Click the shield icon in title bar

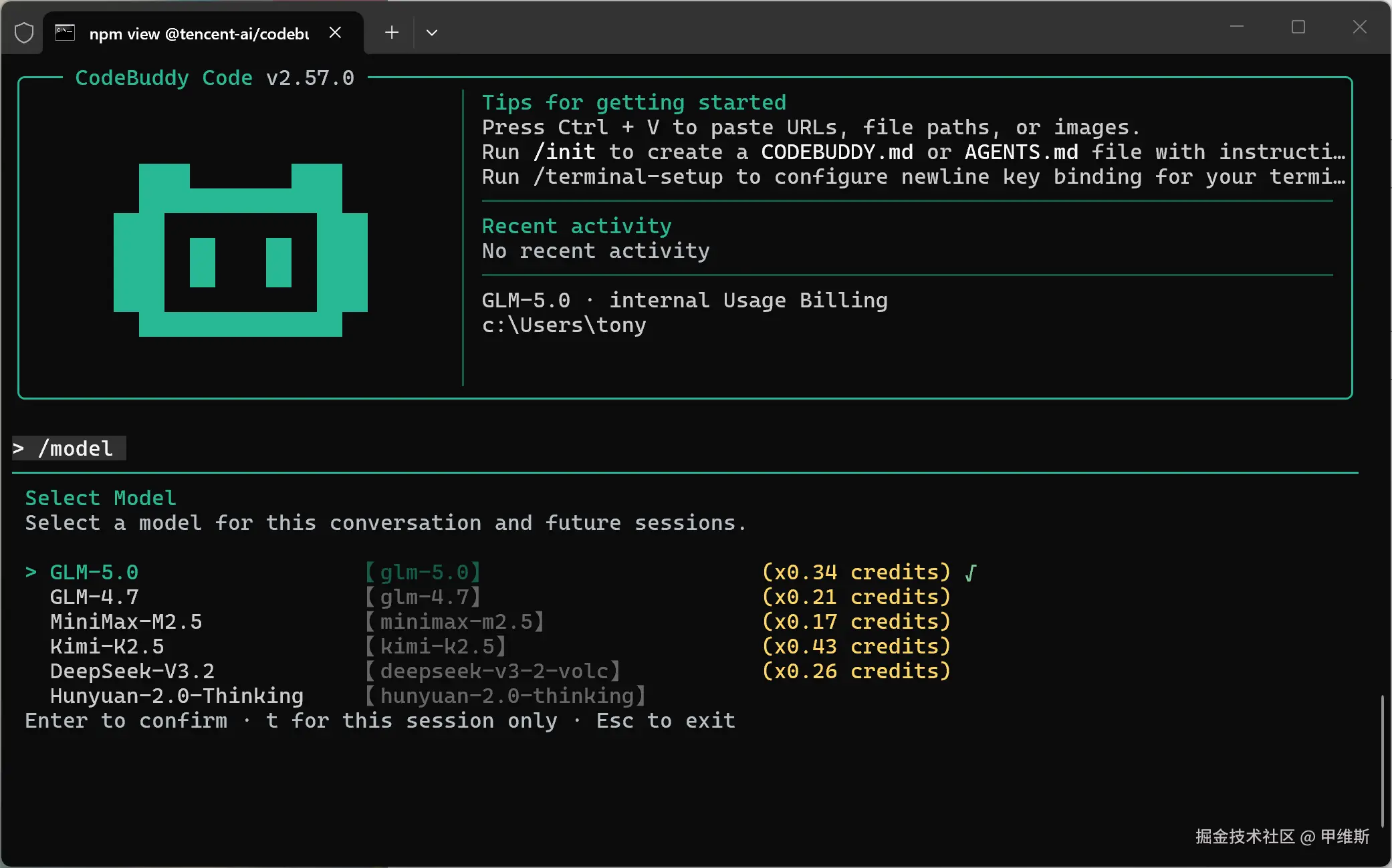24,32
